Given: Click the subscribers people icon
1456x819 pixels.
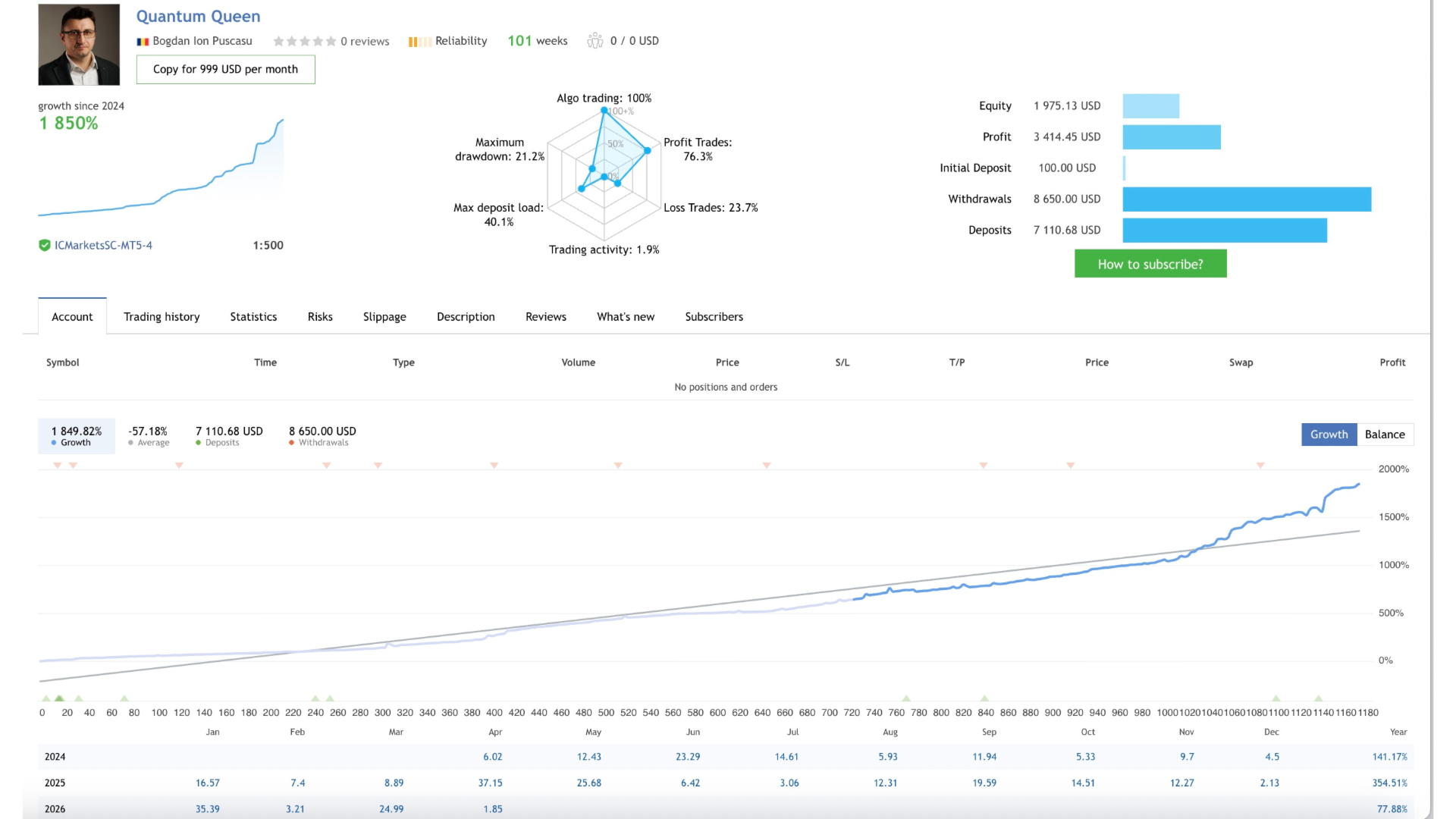Looking at the screenshot, I should click(595, 40).
